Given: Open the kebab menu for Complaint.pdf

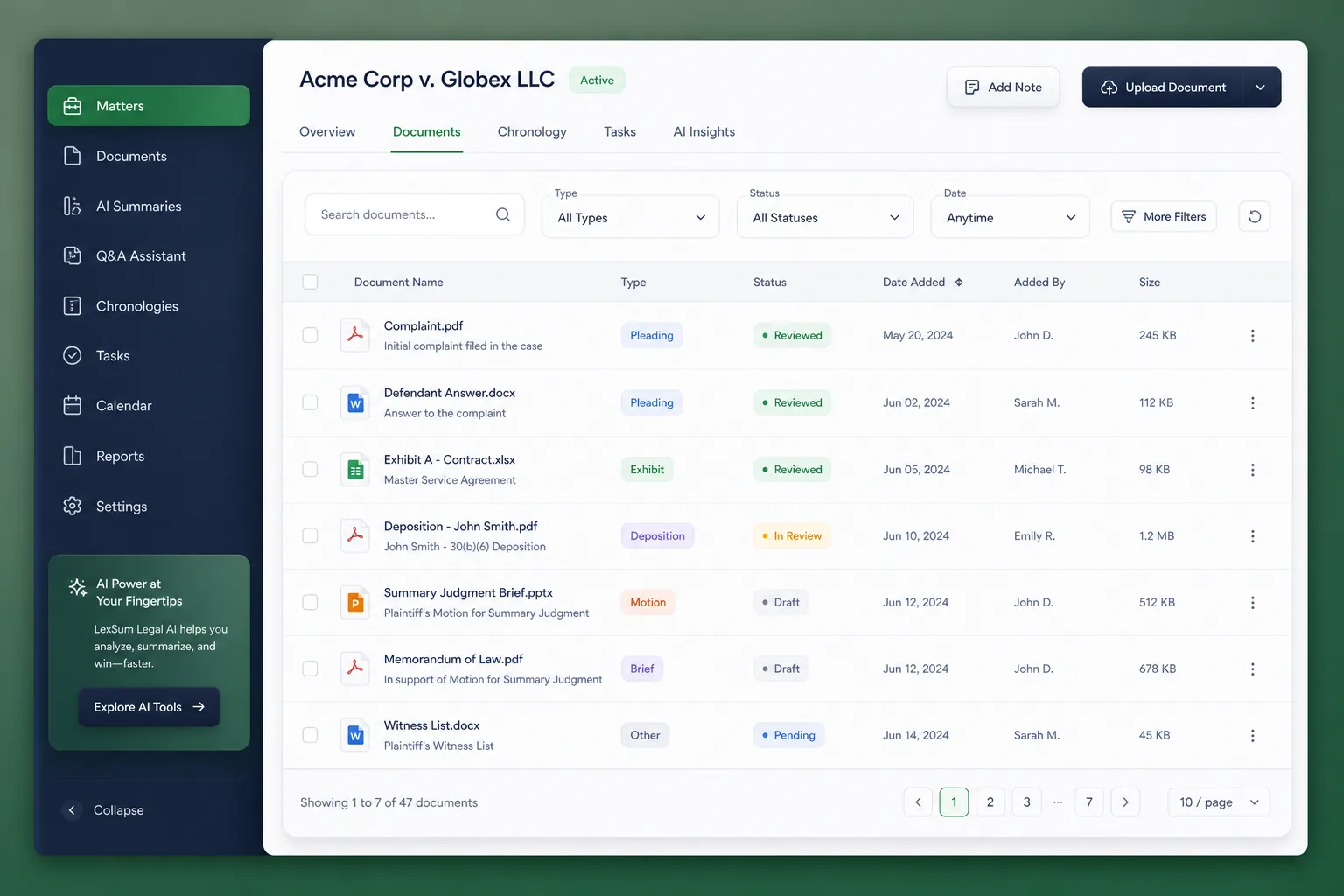Looking at the screenshot, I should coord(1252,336).
